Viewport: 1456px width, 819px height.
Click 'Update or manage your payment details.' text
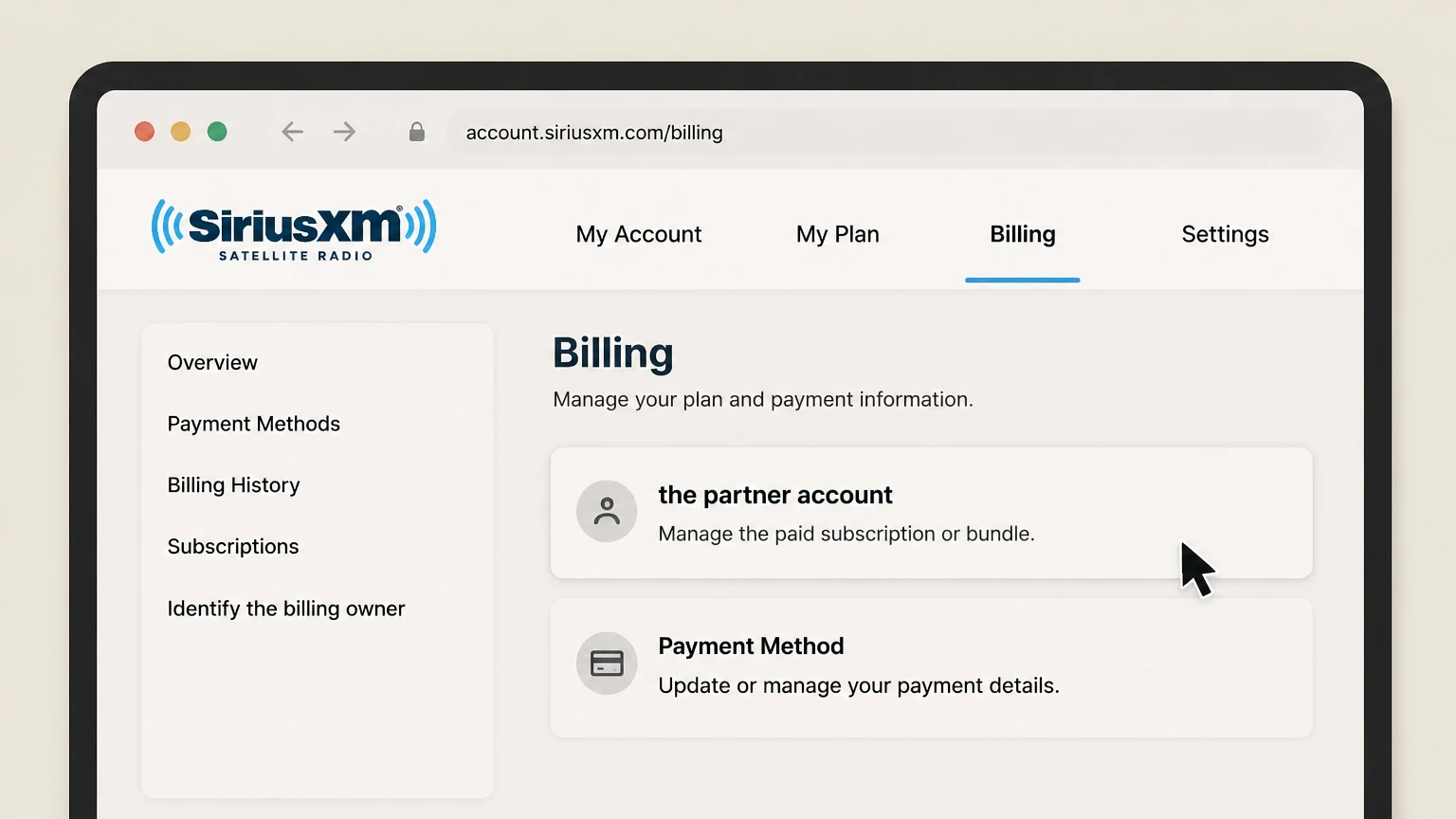(x=859, y=685)
